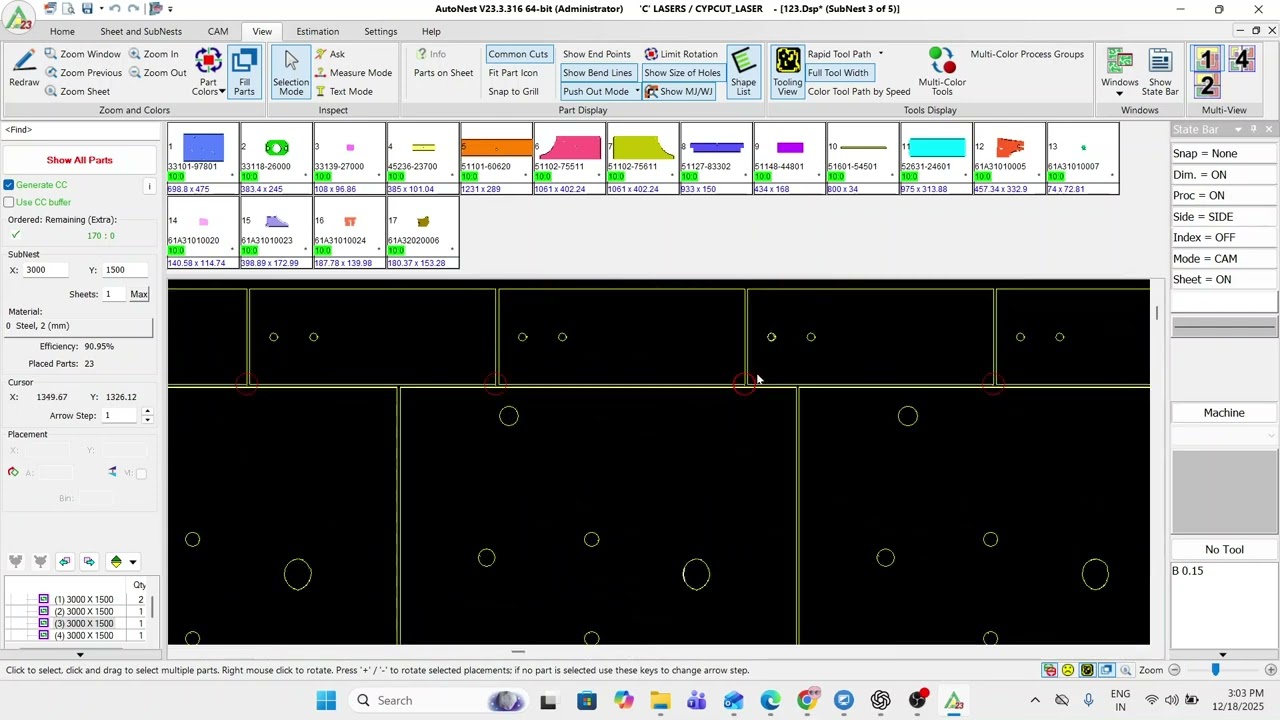Open the material Steel, 2 (mm) dropdown
The image size is (1280, 720).
coord(78,326)
